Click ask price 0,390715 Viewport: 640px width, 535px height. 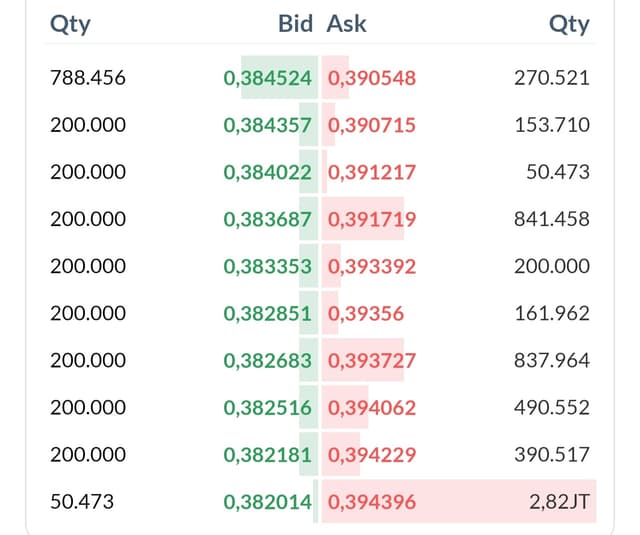372,125
